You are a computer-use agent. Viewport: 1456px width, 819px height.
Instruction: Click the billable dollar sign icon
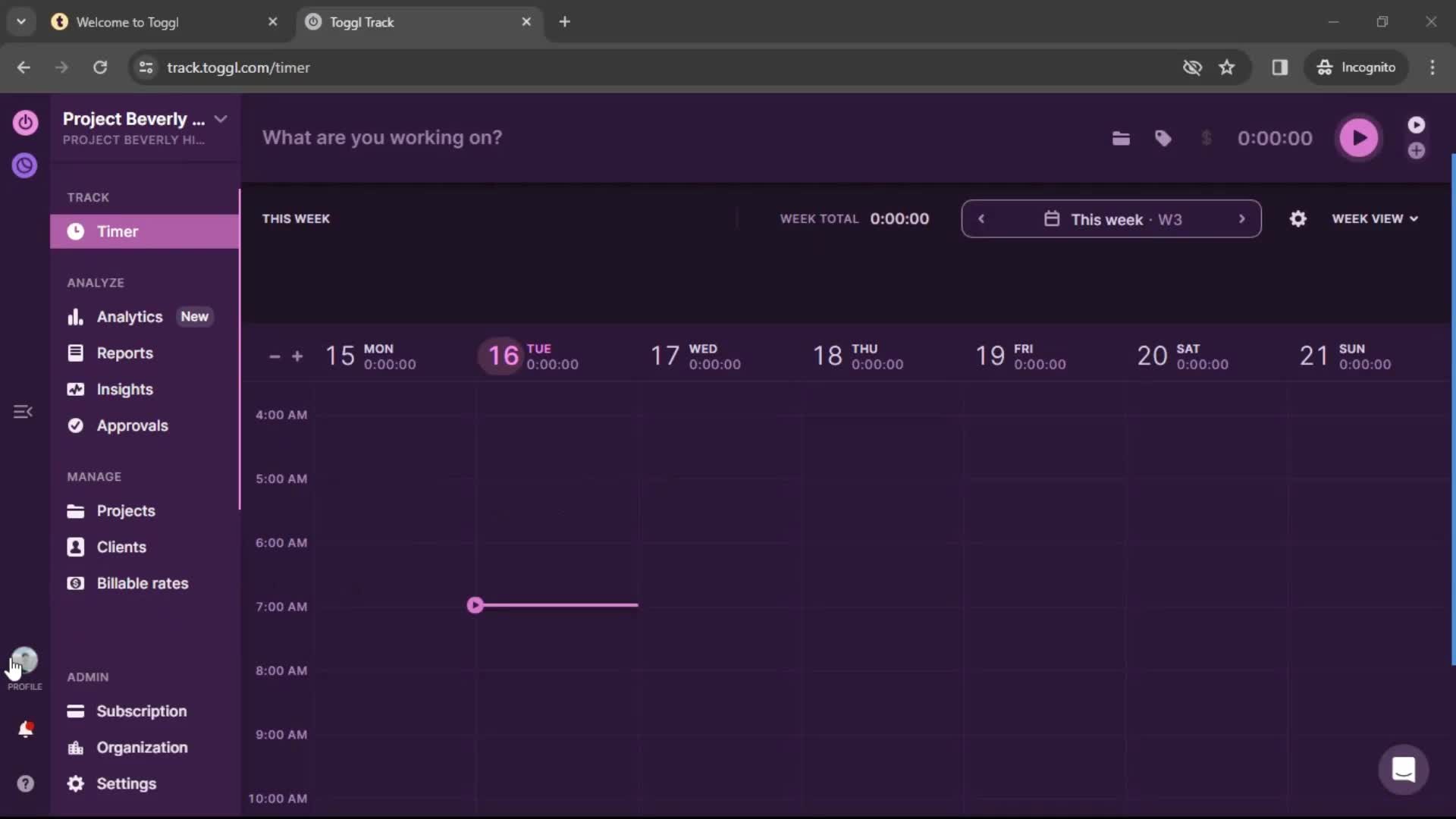1206,138
